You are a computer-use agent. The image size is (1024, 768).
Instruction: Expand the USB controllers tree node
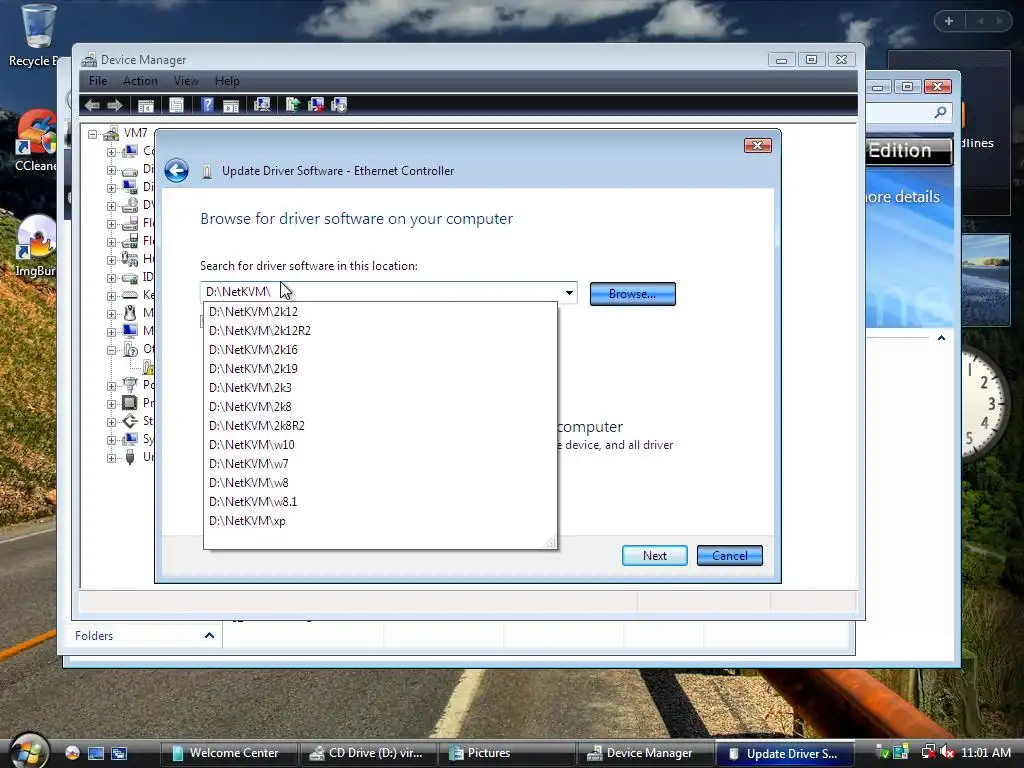click(111, 458)
